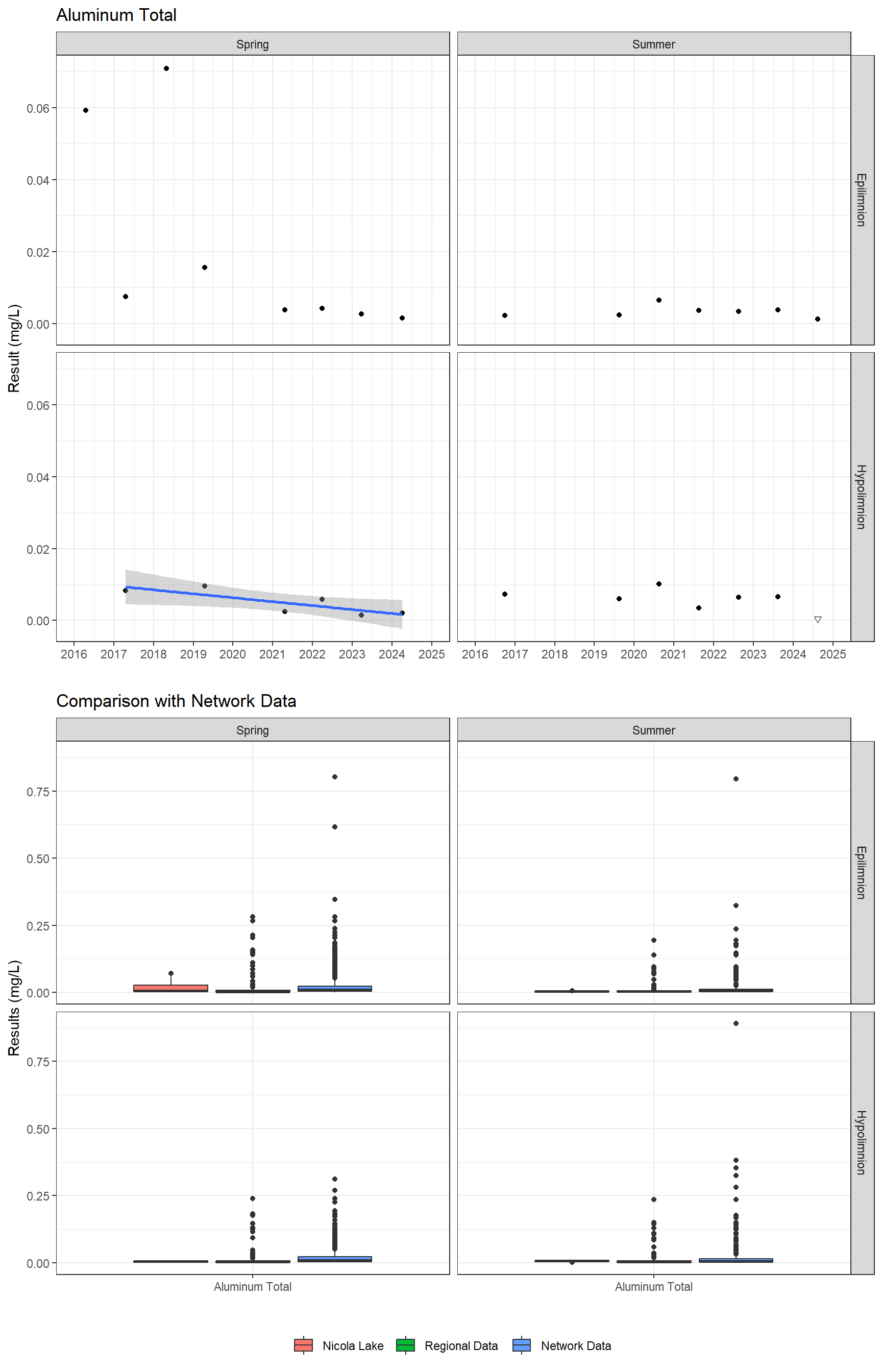This screenshot has height=1372, width=882.
Task: Click the red Nicola Lake legend swatch
Action: [303, 1345]
